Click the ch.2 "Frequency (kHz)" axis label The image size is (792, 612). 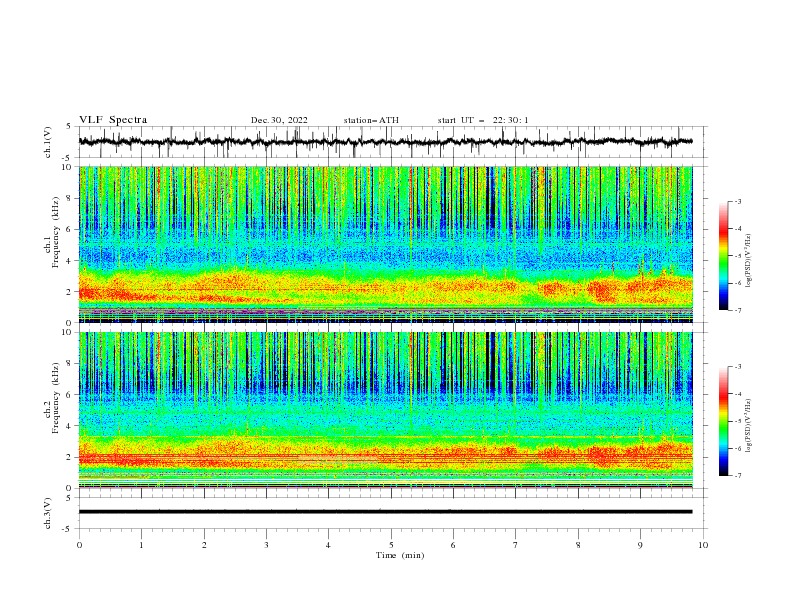click(56, 398)
